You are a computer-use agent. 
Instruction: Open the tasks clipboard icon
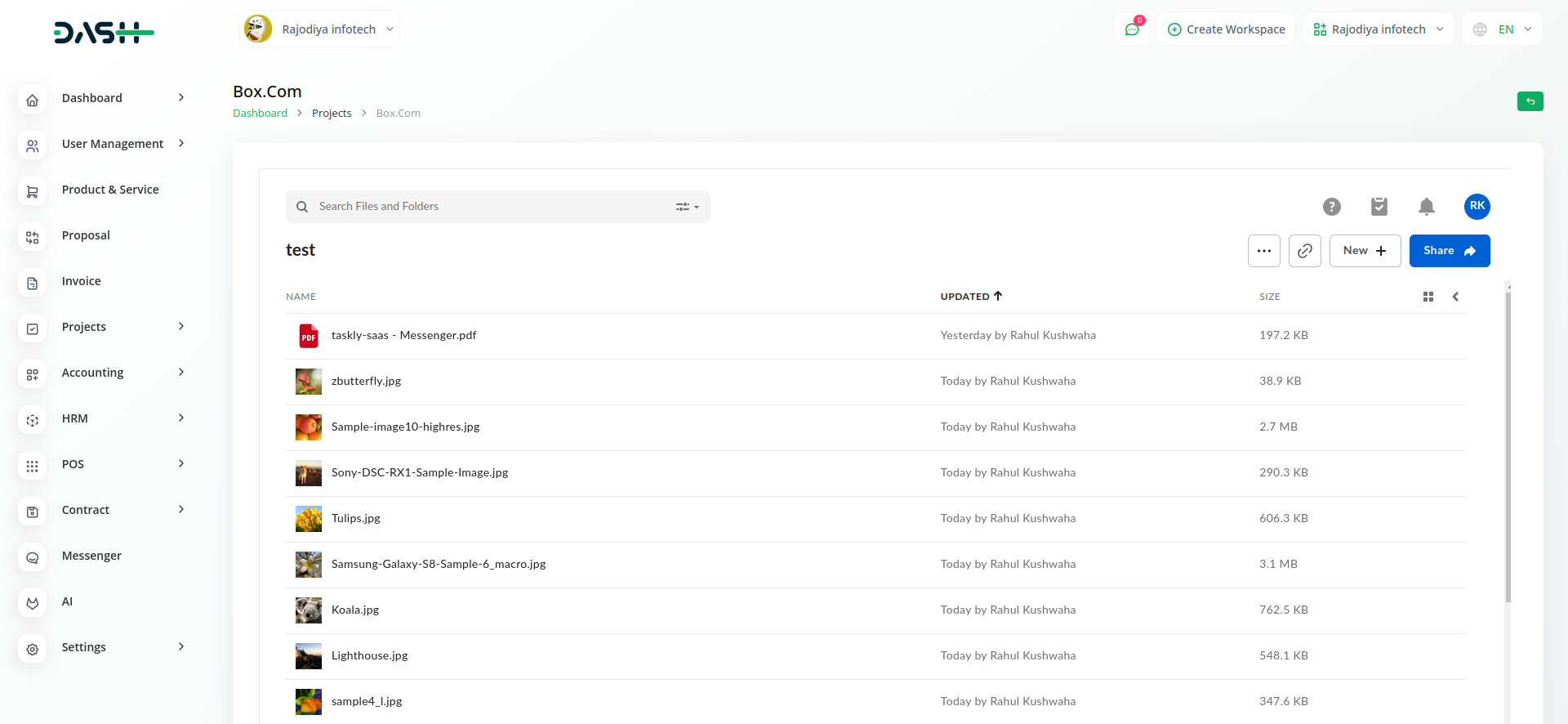click(1379, 207)
